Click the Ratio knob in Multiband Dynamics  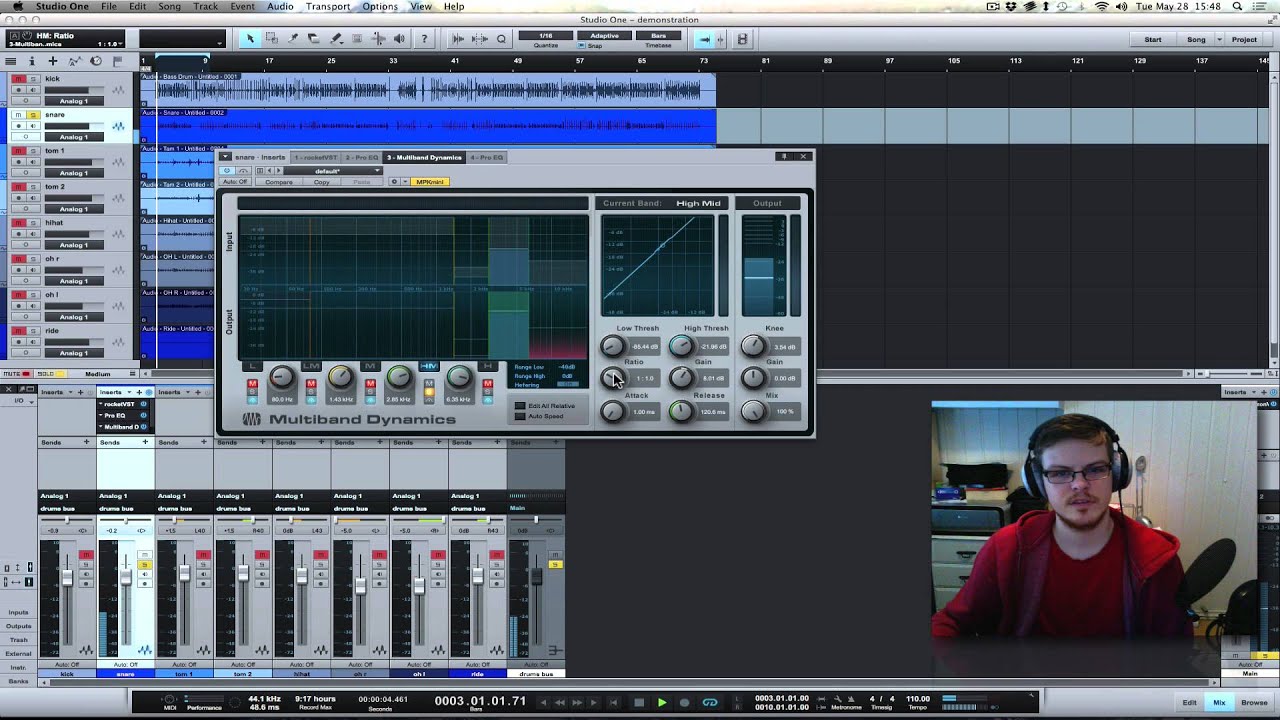click(x=611, y=378)
